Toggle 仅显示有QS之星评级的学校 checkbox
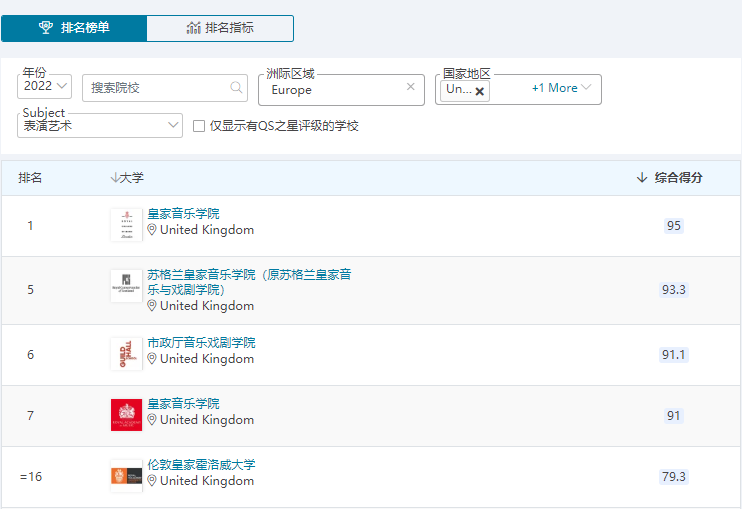The height and width of the screenshot is (509, 742). (x=199, y=126)
